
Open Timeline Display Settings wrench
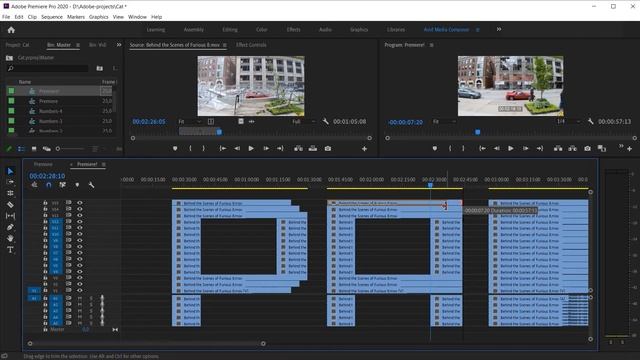tap(91, 185)
